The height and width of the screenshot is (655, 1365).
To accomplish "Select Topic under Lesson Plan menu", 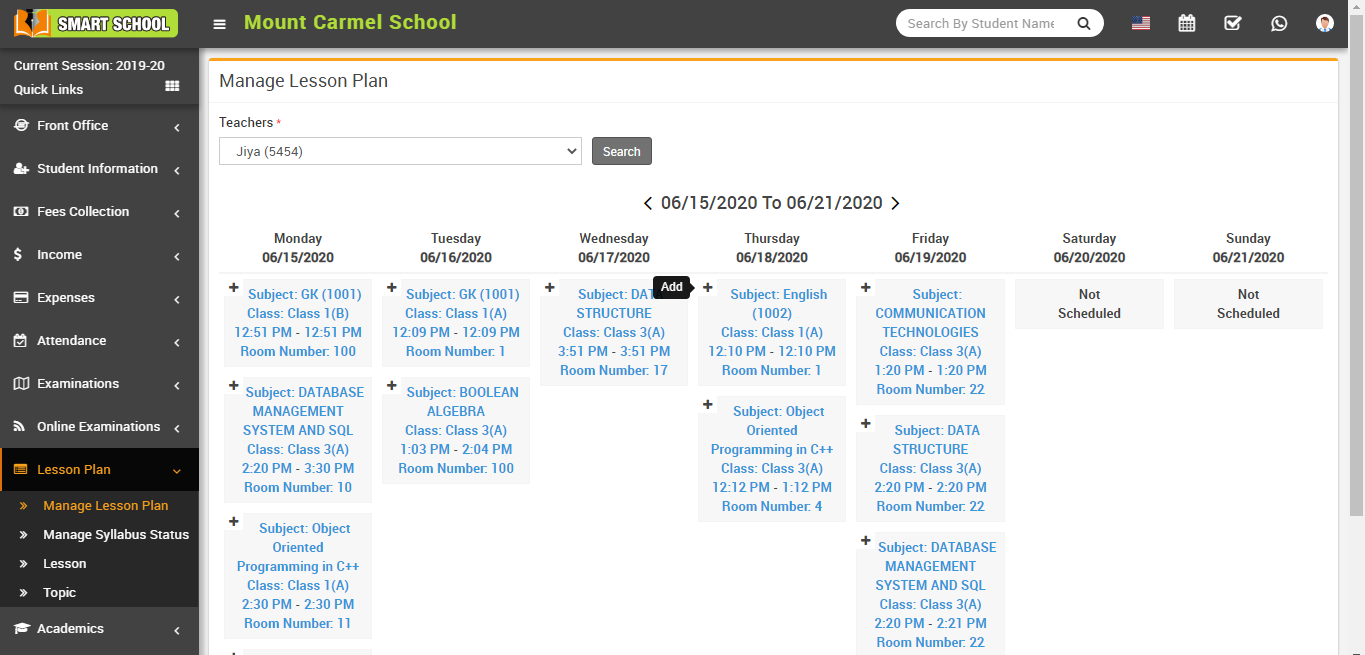I will point(59,592).
